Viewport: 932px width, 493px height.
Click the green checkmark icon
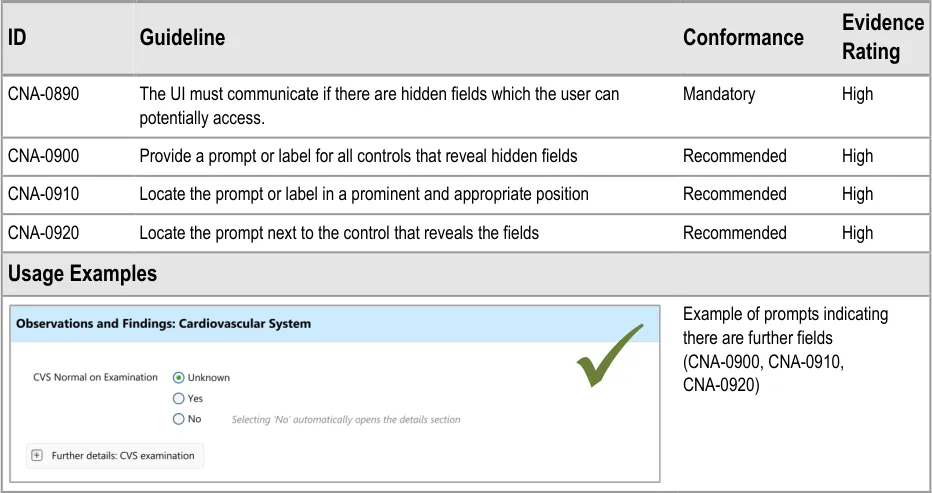point(608,357)
